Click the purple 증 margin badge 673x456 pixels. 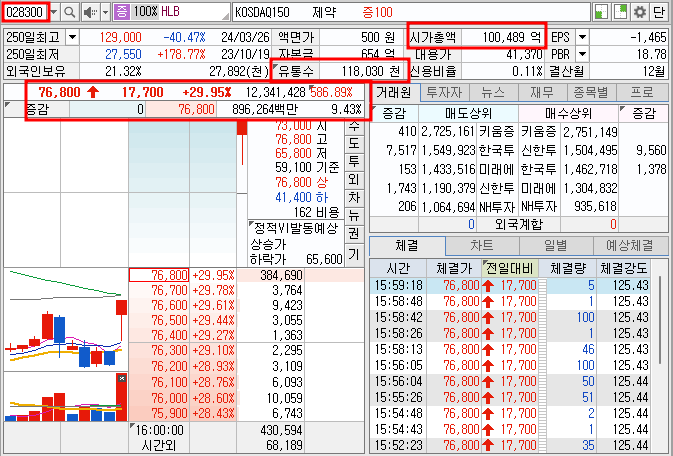click(121, 12)
